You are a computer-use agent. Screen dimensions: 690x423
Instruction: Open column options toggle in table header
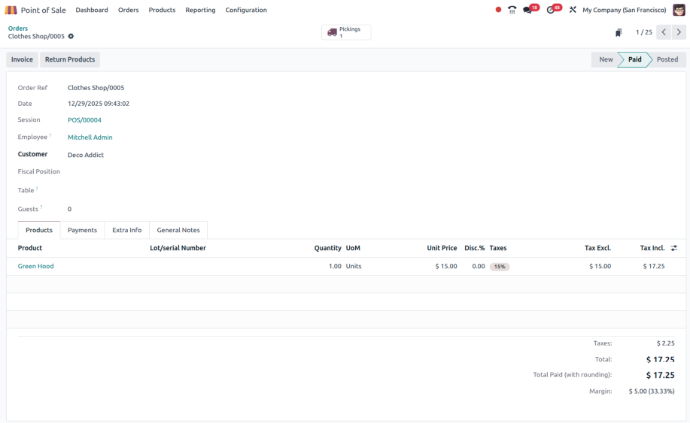[674, 248]
